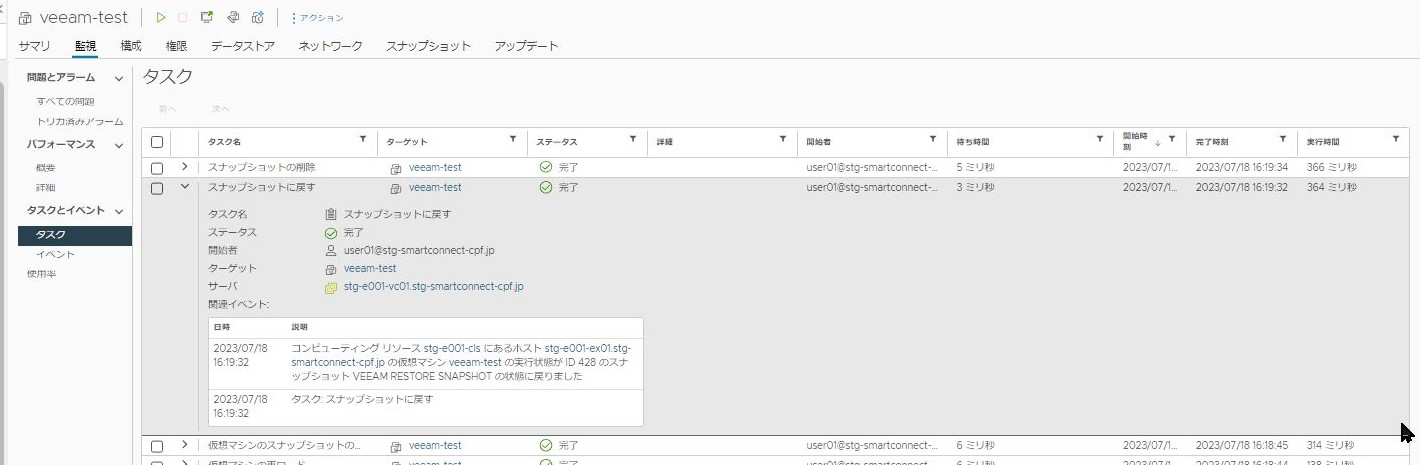This screenshot has height=465, width=1420.
Task: Select the 監視 tab
Action: pyautogui.click(x=85, y=46)
